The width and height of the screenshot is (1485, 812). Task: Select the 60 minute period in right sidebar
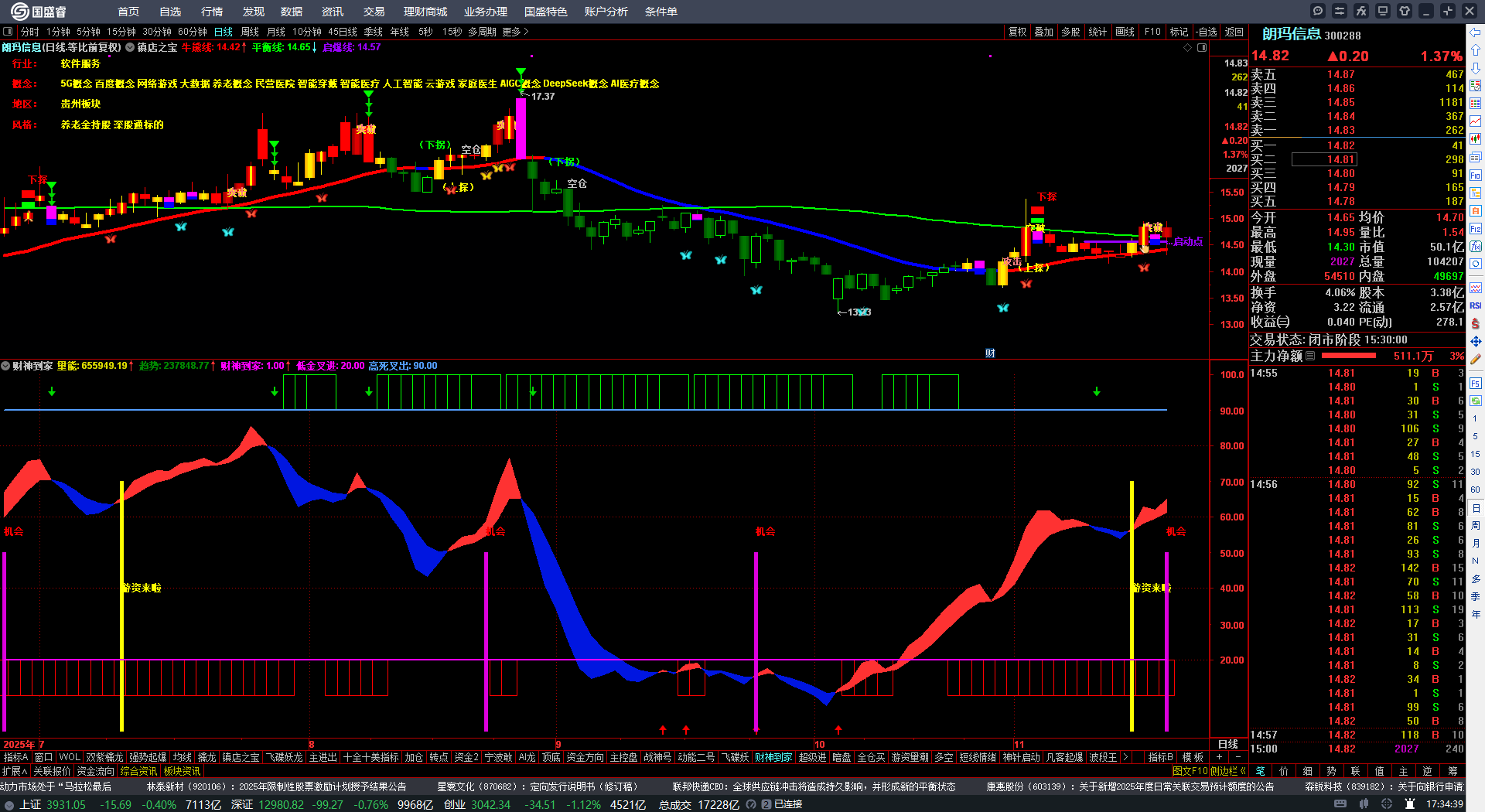[1476, 490]
